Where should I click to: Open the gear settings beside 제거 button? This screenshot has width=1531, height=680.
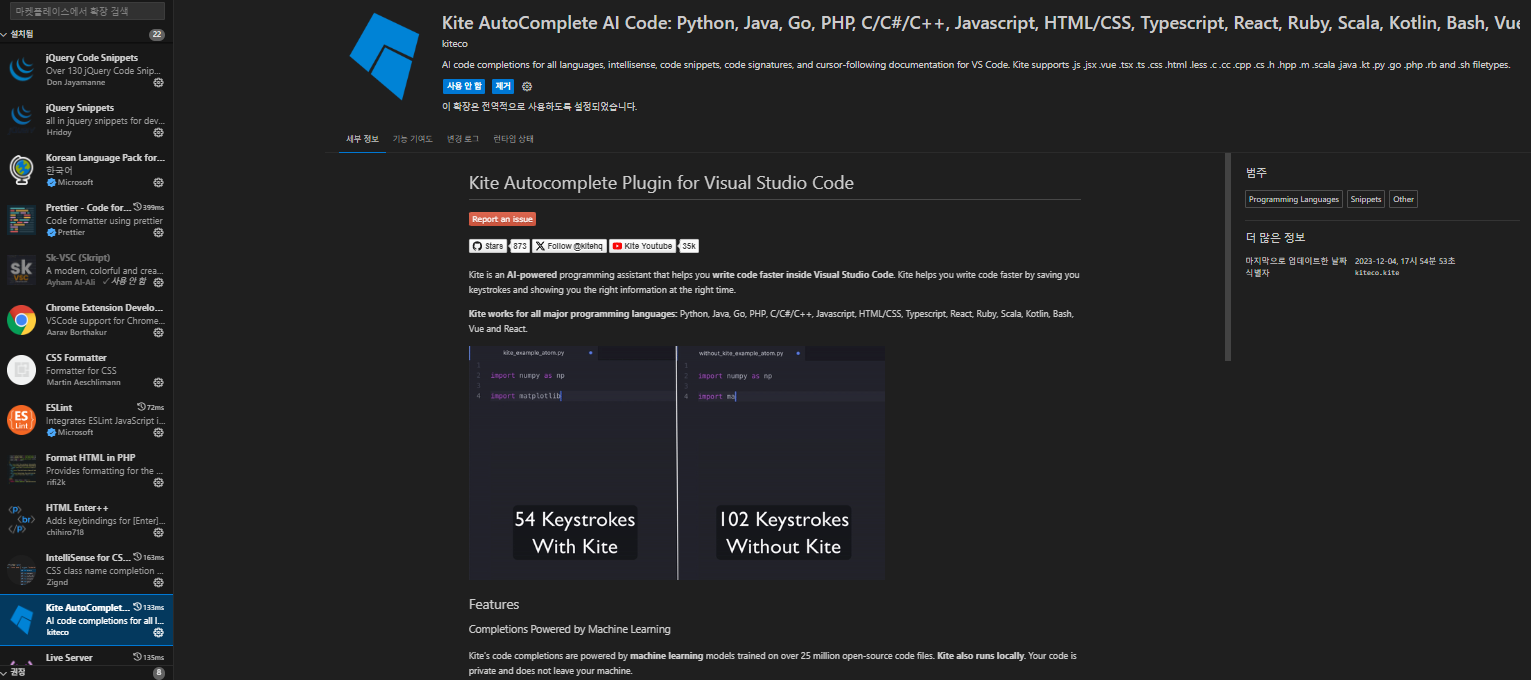527,87
